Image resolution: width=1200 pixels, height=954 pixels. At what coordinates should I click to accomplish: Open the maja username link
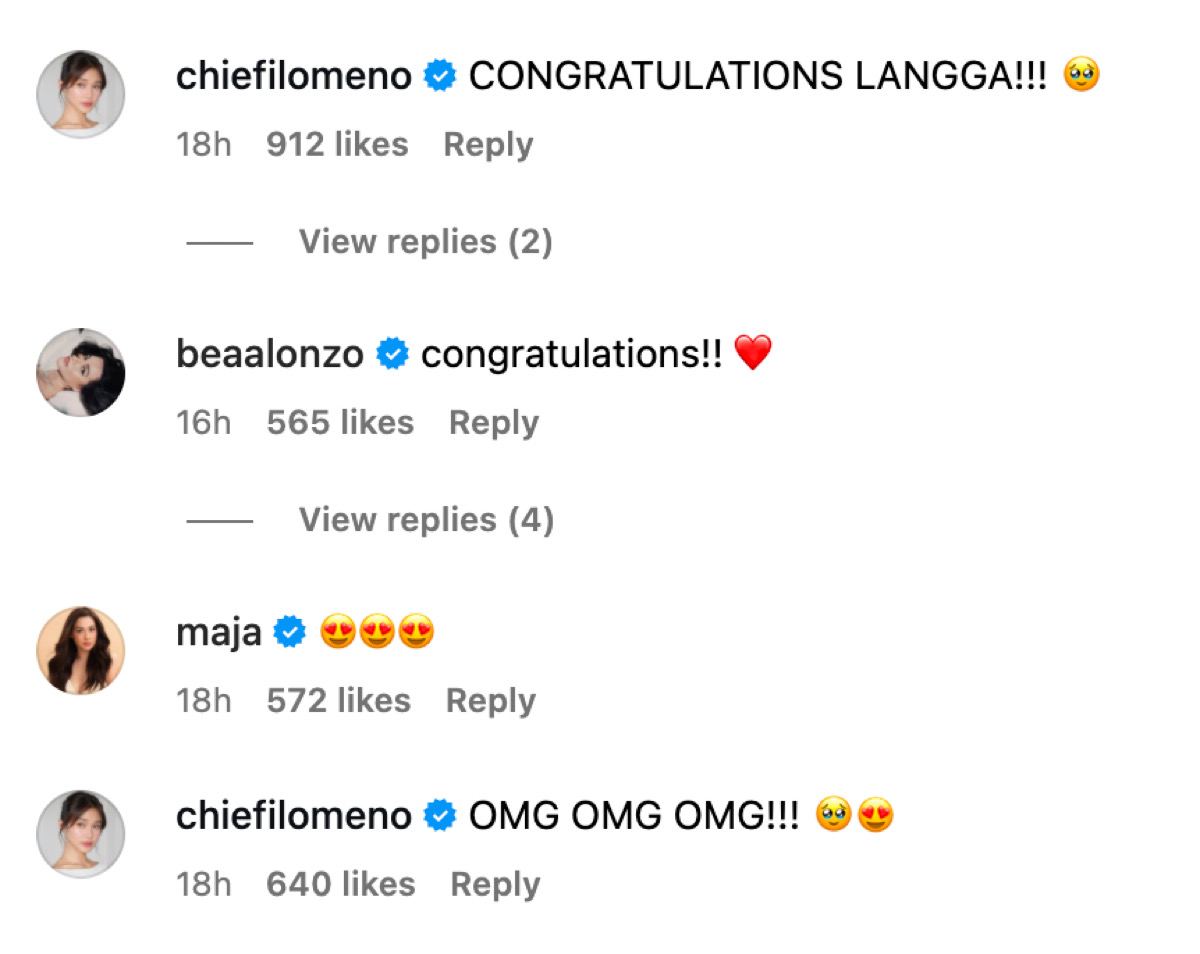[x=218, y=632]
